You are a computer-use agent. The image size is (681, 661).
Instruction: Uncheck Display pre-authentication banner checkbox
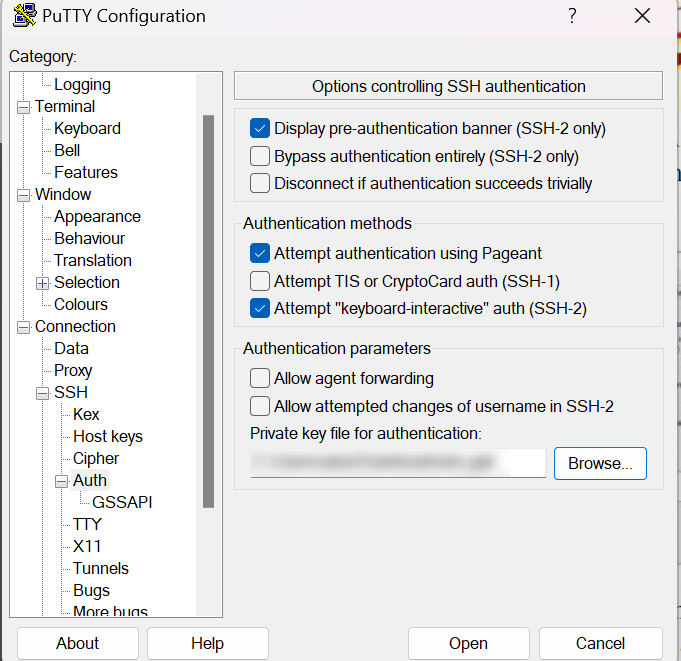click(260, 128)
